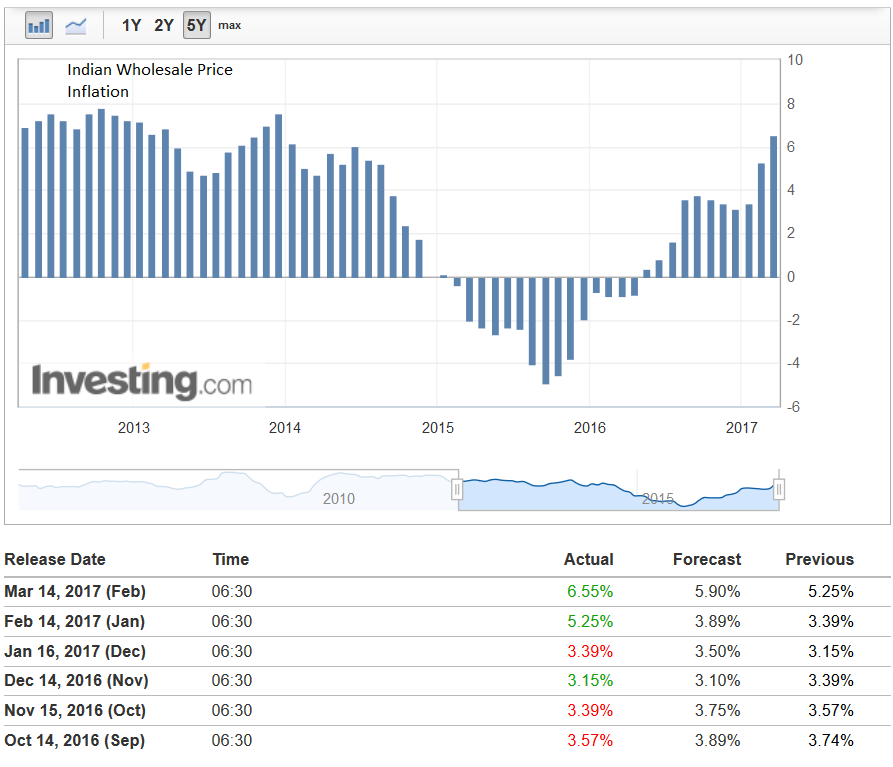Screen dimensions: 893x767
Task: Open the Feb 14, 2017 (Jan) release row
Action: [x=75, y=621]
